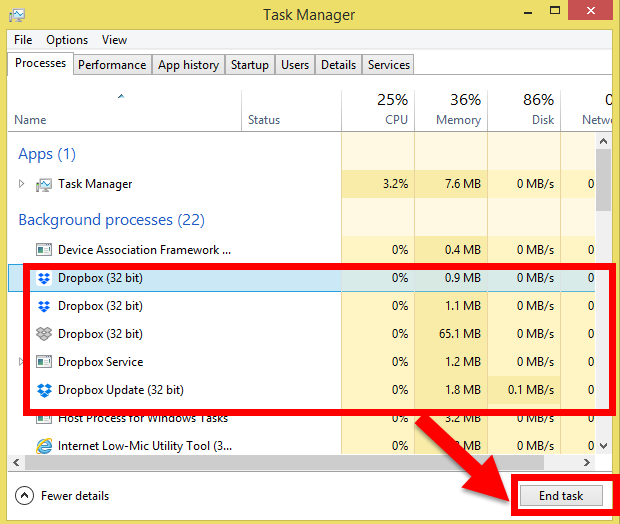Viewport: 620px width, 524px height.
Task: Sort by the Name column header
Action: [x=124, y=111]
